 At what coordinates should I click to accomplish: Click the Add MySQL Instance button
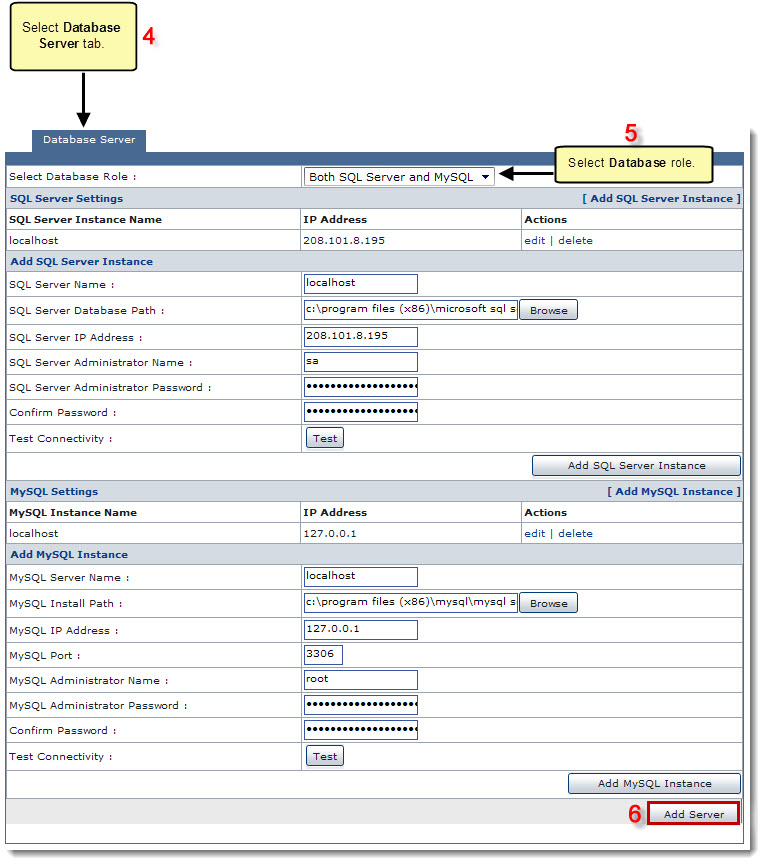click(654, 783)
